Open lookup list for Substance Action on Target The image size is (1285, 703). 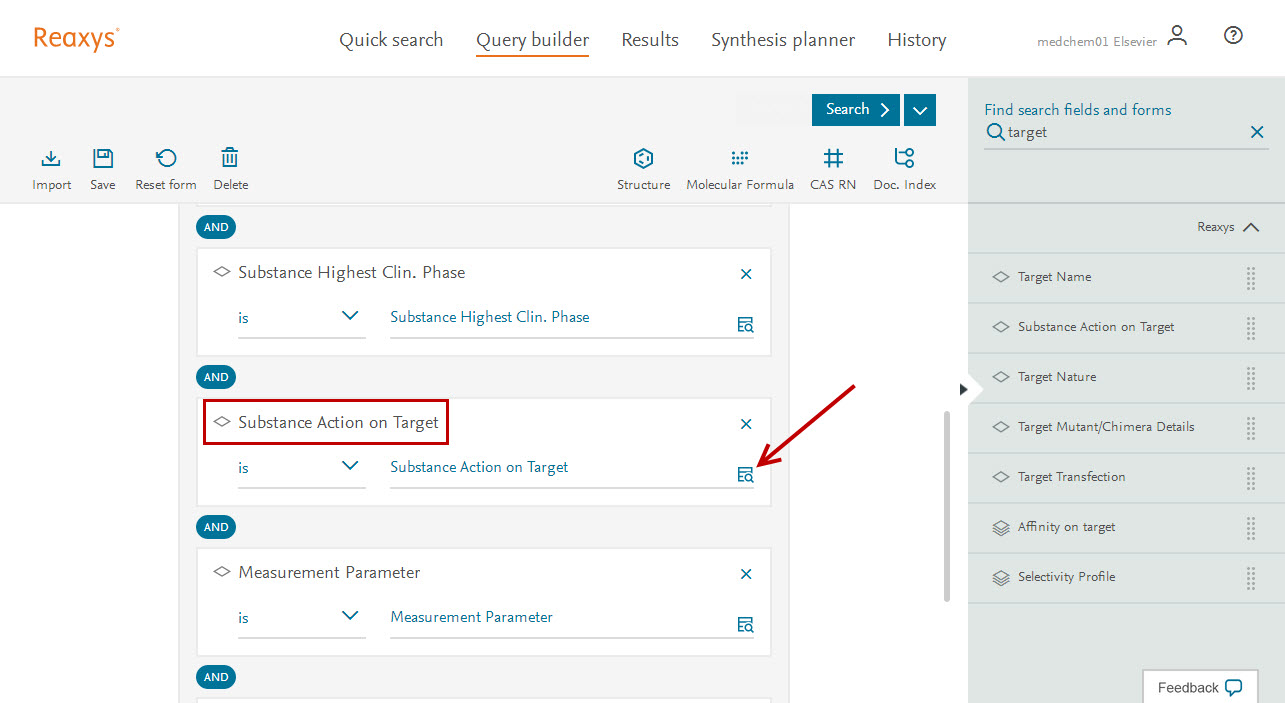tap(745, 474)
